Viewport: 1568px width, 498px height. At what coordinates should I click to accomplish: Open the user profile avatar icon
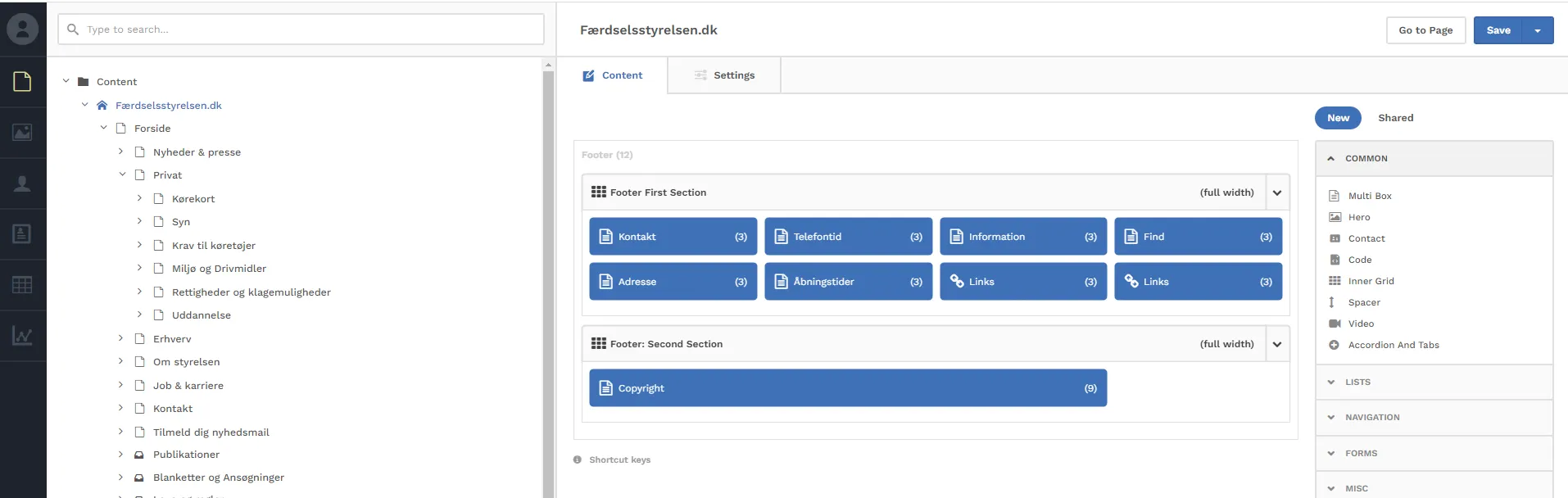(x=22, y=29)
